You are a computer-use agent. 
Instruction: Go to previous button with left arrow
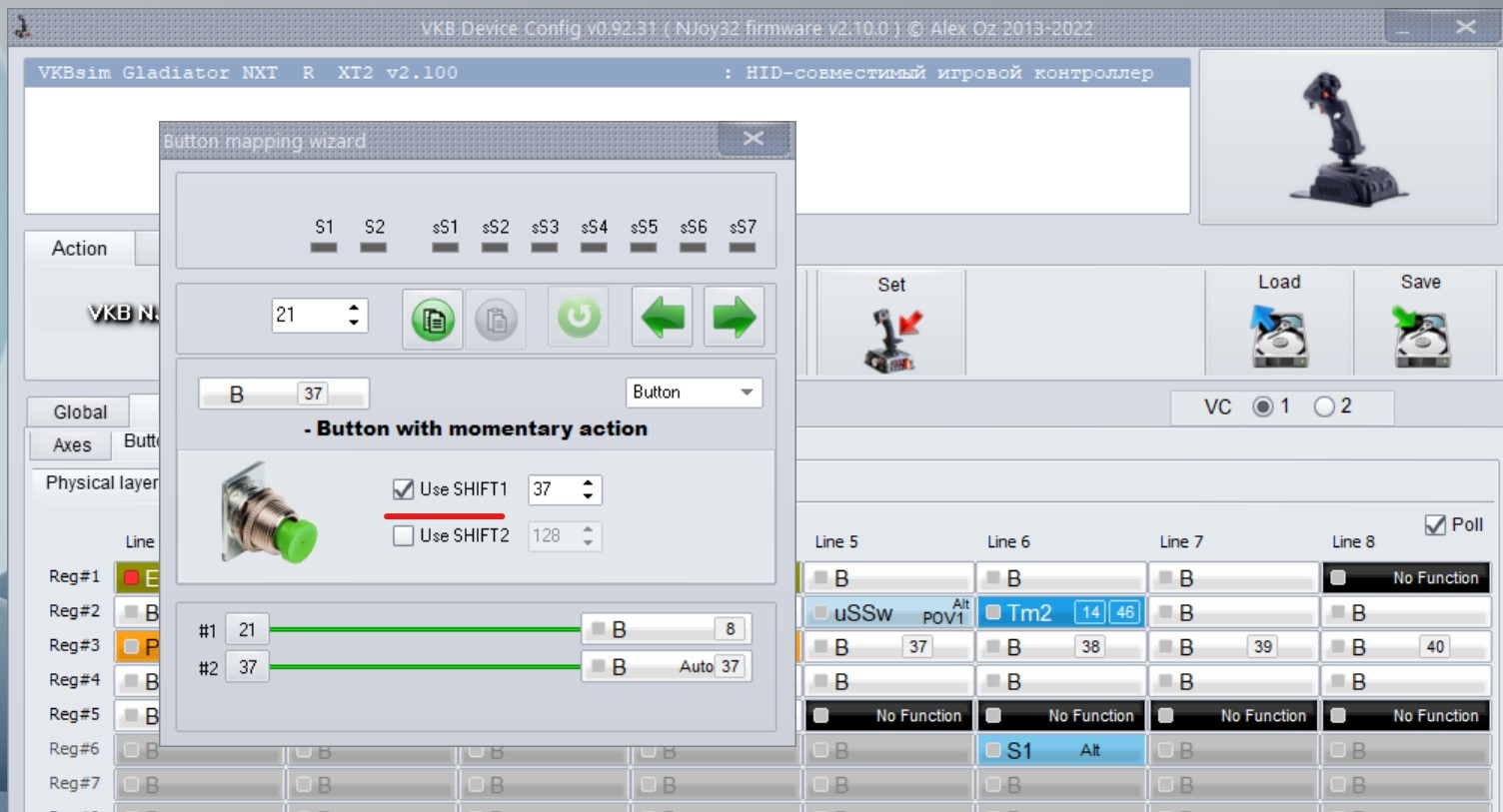click(662, 318)
